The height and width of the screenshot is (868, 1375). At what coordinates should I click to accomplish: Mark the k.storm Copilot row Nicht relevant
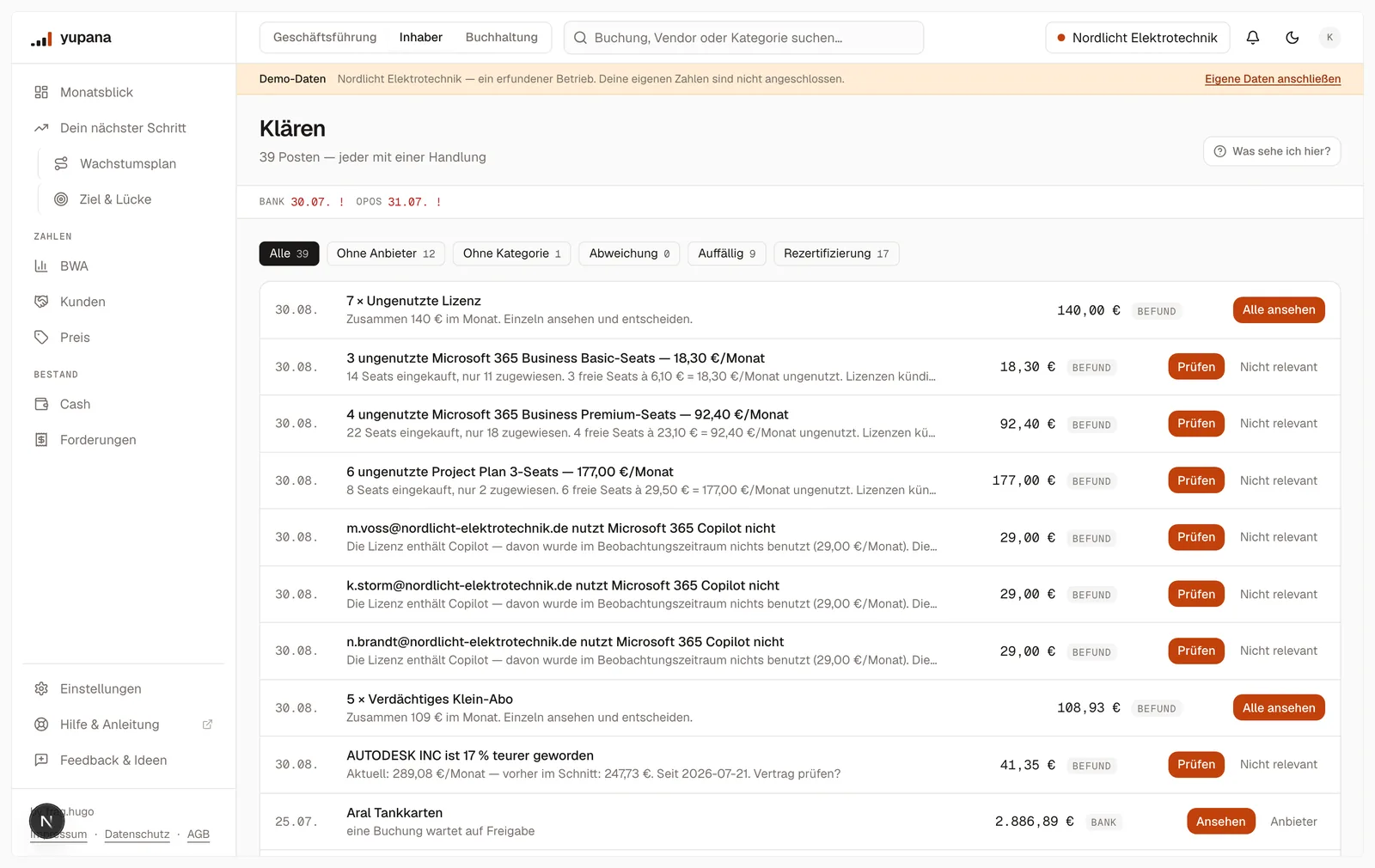click(1279, 595)
